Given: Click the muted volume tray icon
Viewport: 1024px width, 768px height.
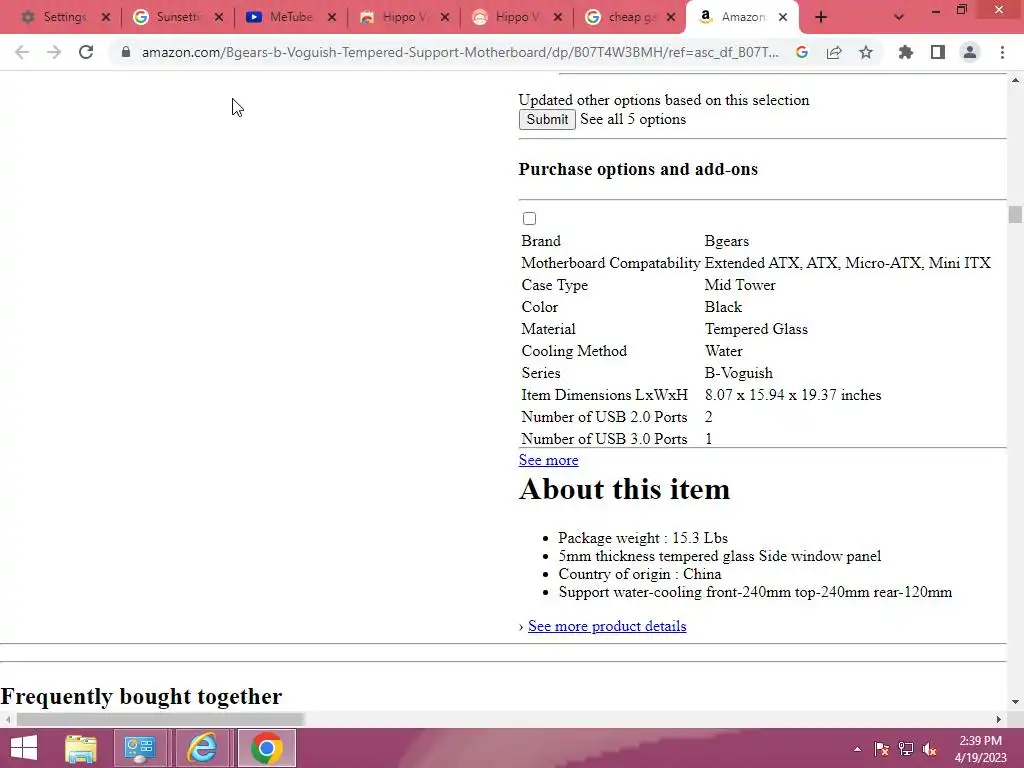Looking at the screenshot, I should coord(930,749).
